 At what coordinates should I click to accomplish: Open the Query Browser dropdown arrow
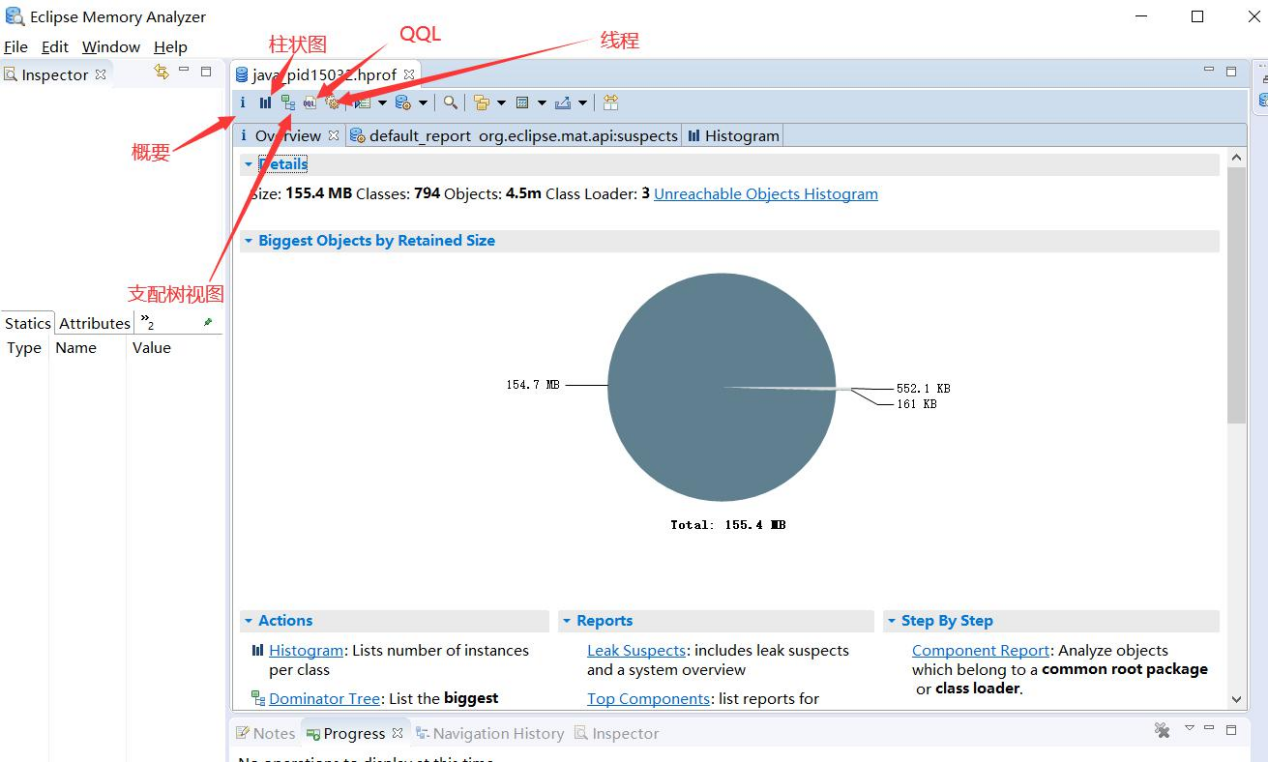coord(422,103)
